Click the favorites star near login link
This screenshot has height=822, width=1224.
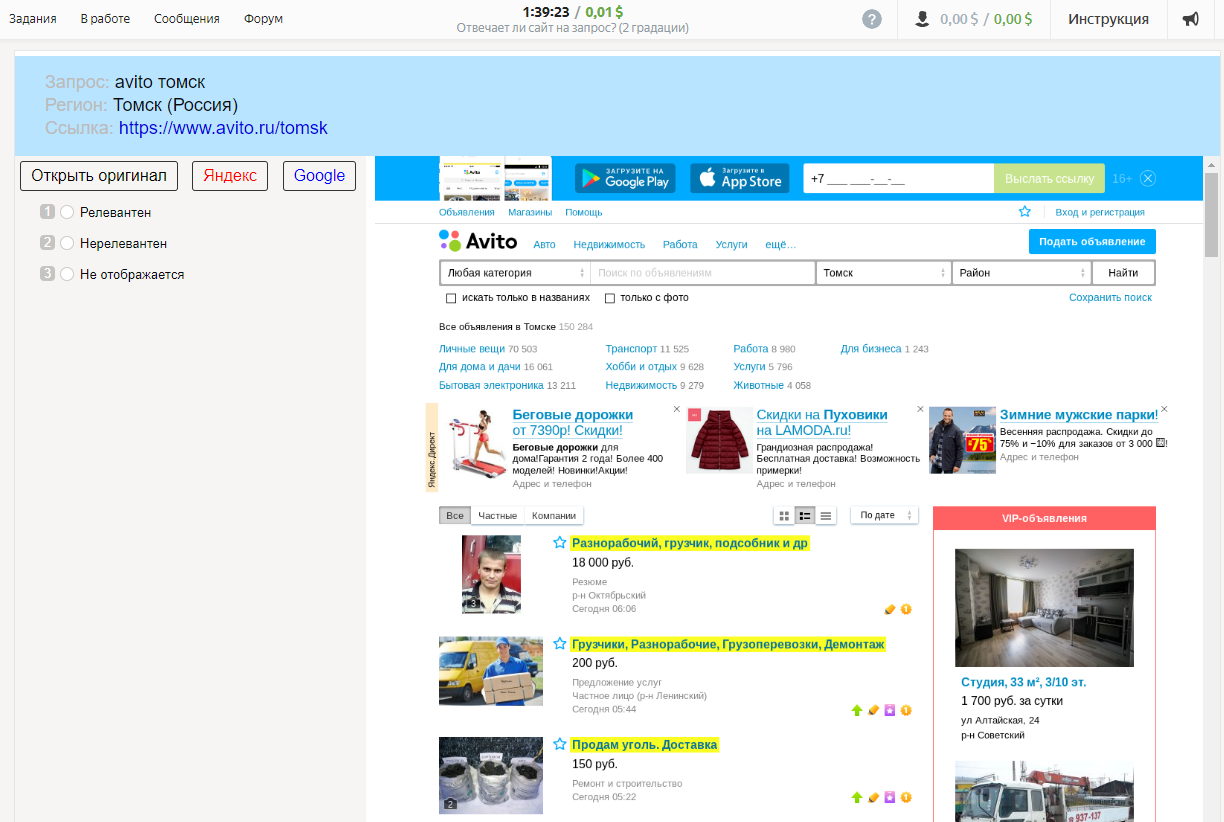point(1024,212)
